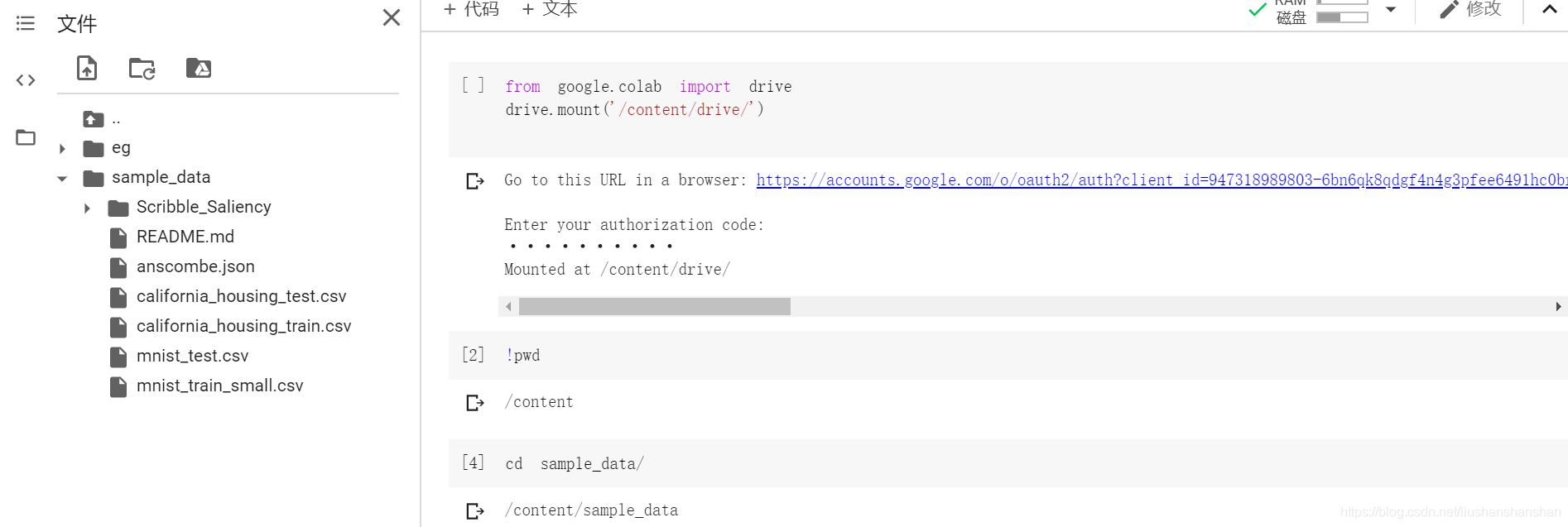
Task: Select the Scribble_Saliency folder
Action: (x=204, y=207)
